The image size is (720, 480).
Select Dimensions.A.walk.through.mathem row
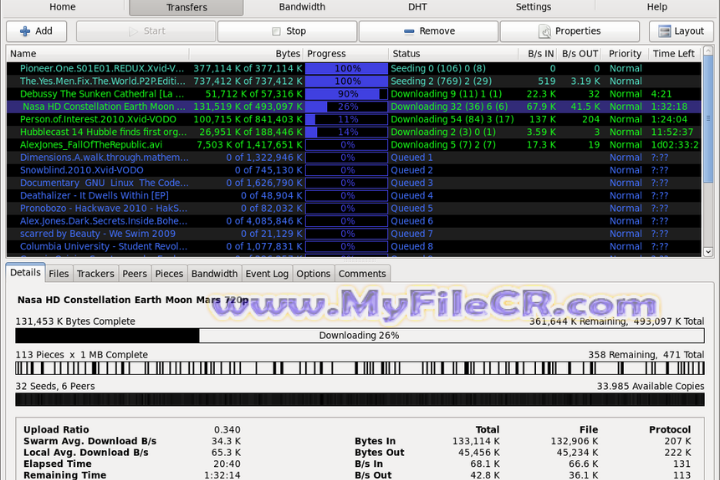click(354, 158)
